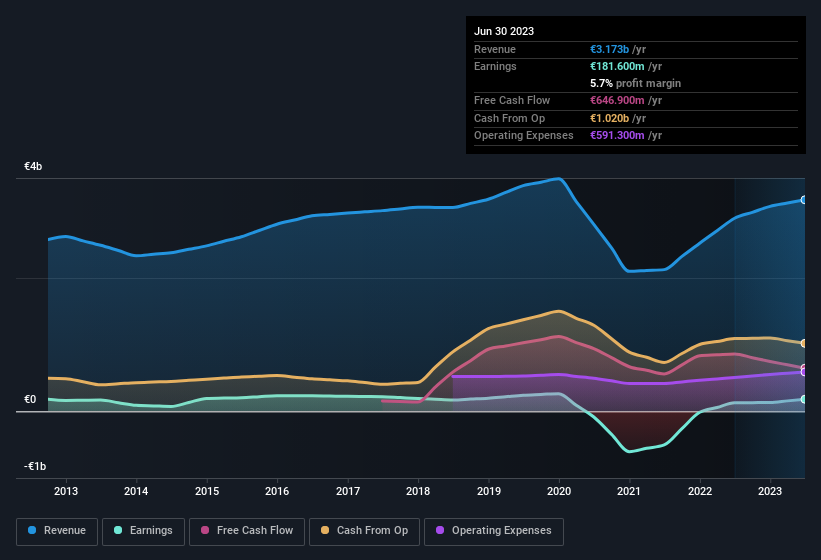Click the 2019 x-axis label
Screen dimensions: 821x560
[489, 491]
